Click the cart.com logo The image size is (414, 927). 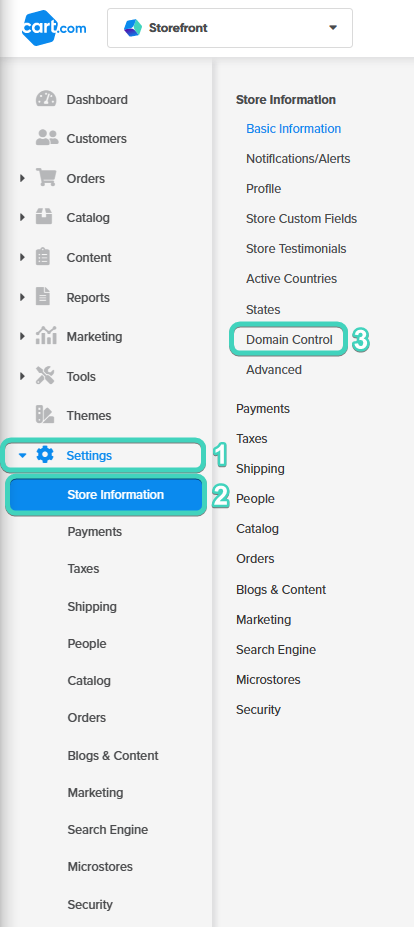(54, 27)
